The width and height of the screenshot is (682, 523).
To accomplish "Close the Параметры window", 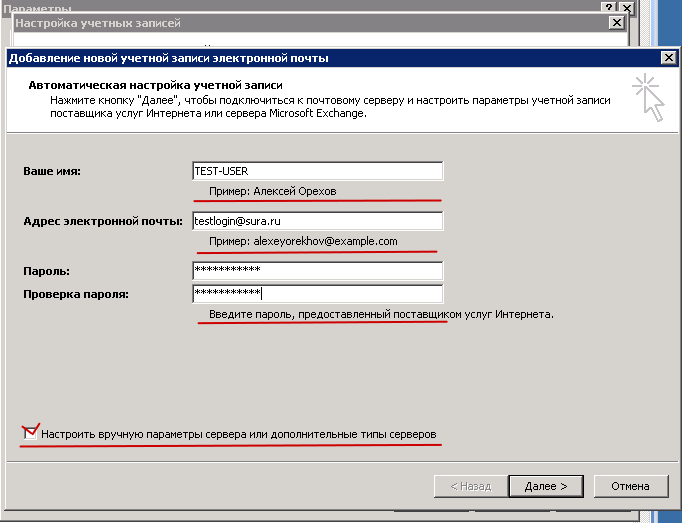I will [x=626, y=7].
